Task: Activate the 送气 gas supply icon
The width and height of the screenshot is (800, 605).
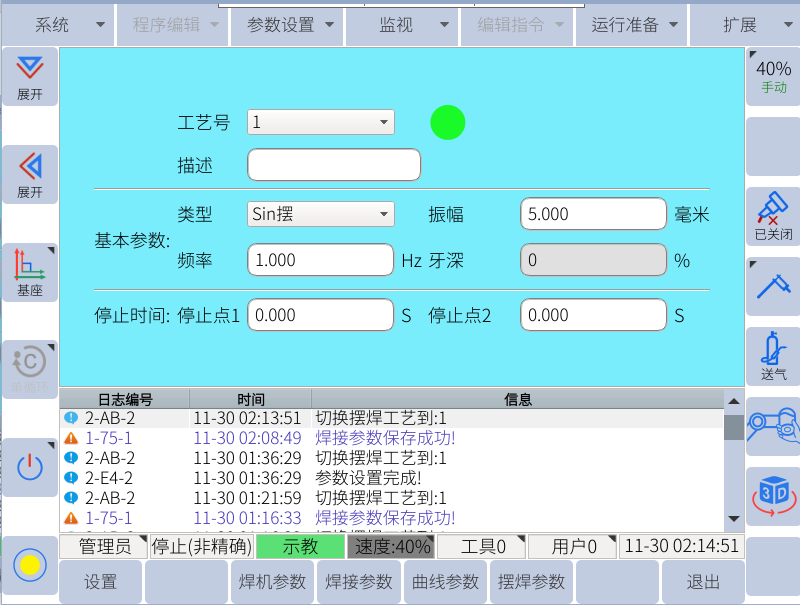Action: [x=773, y=356]
